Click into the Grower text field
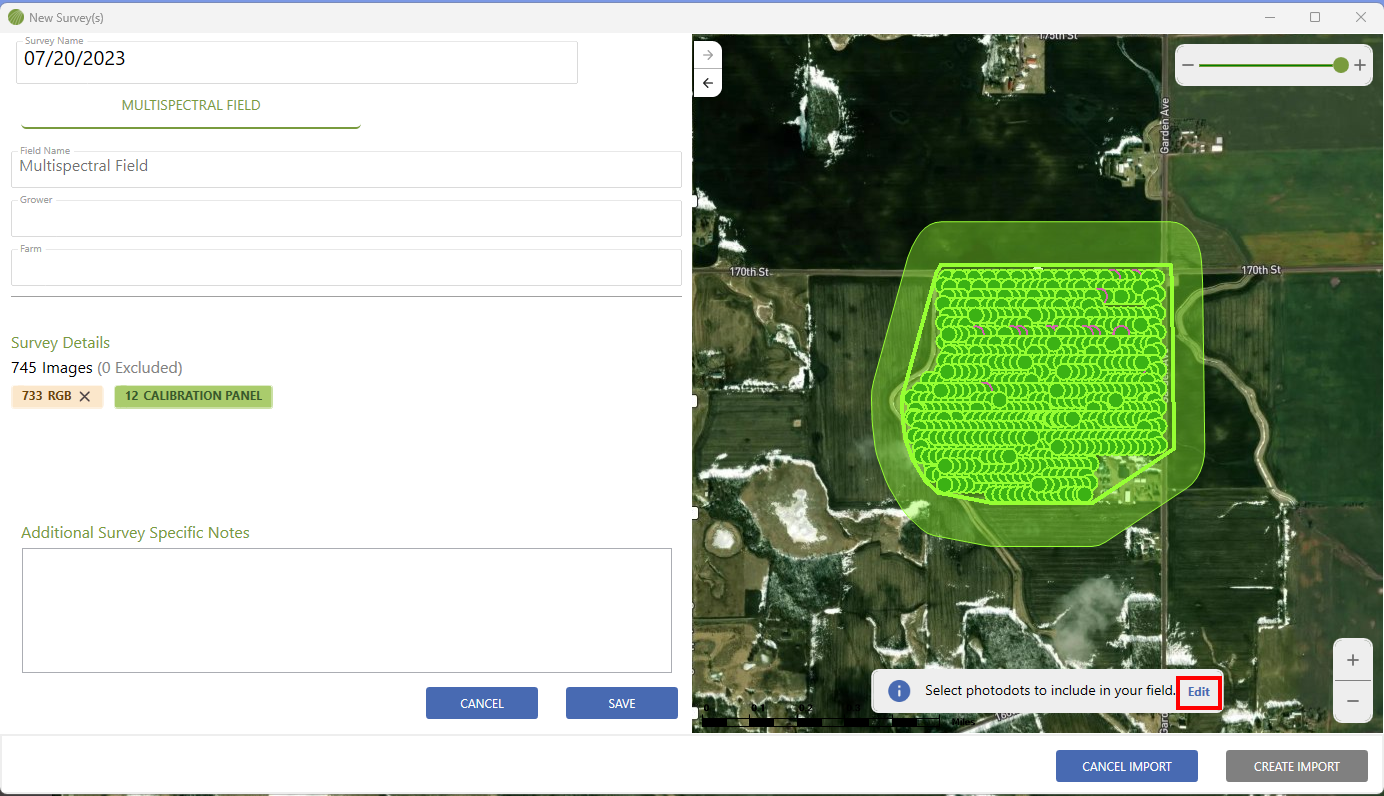Screen dimensions: 1384x796 click(346, 218)
